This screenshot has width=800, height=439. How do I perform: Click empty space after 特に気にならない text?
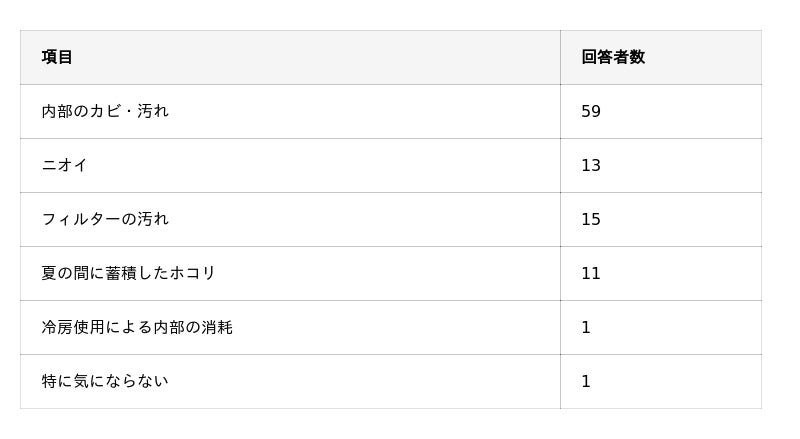[x=364, y=382]
